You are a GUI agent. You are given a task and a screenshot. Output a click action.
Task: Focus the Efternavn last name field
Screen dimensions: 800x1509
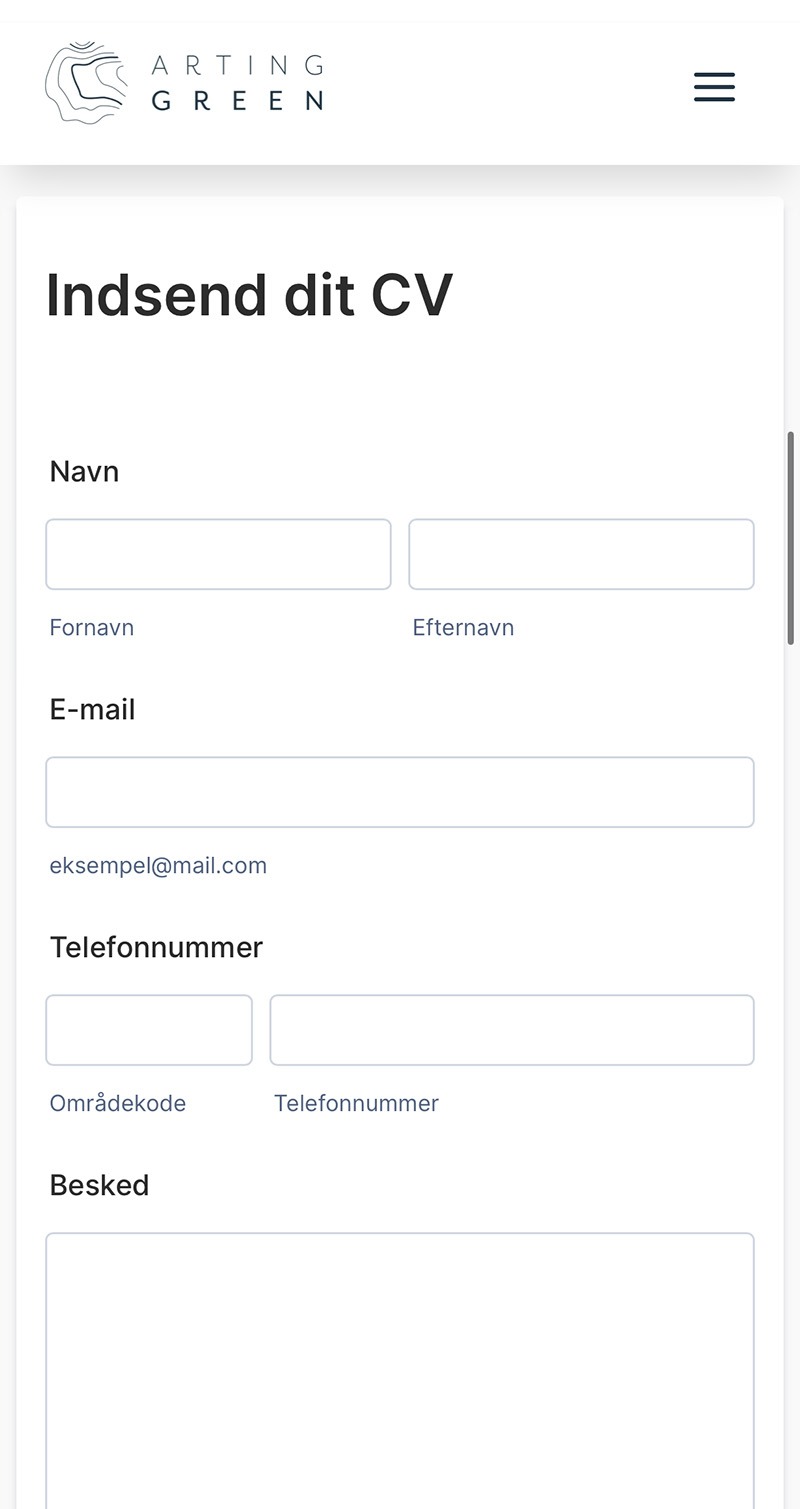pyautogui.click(x=581, y=554)
